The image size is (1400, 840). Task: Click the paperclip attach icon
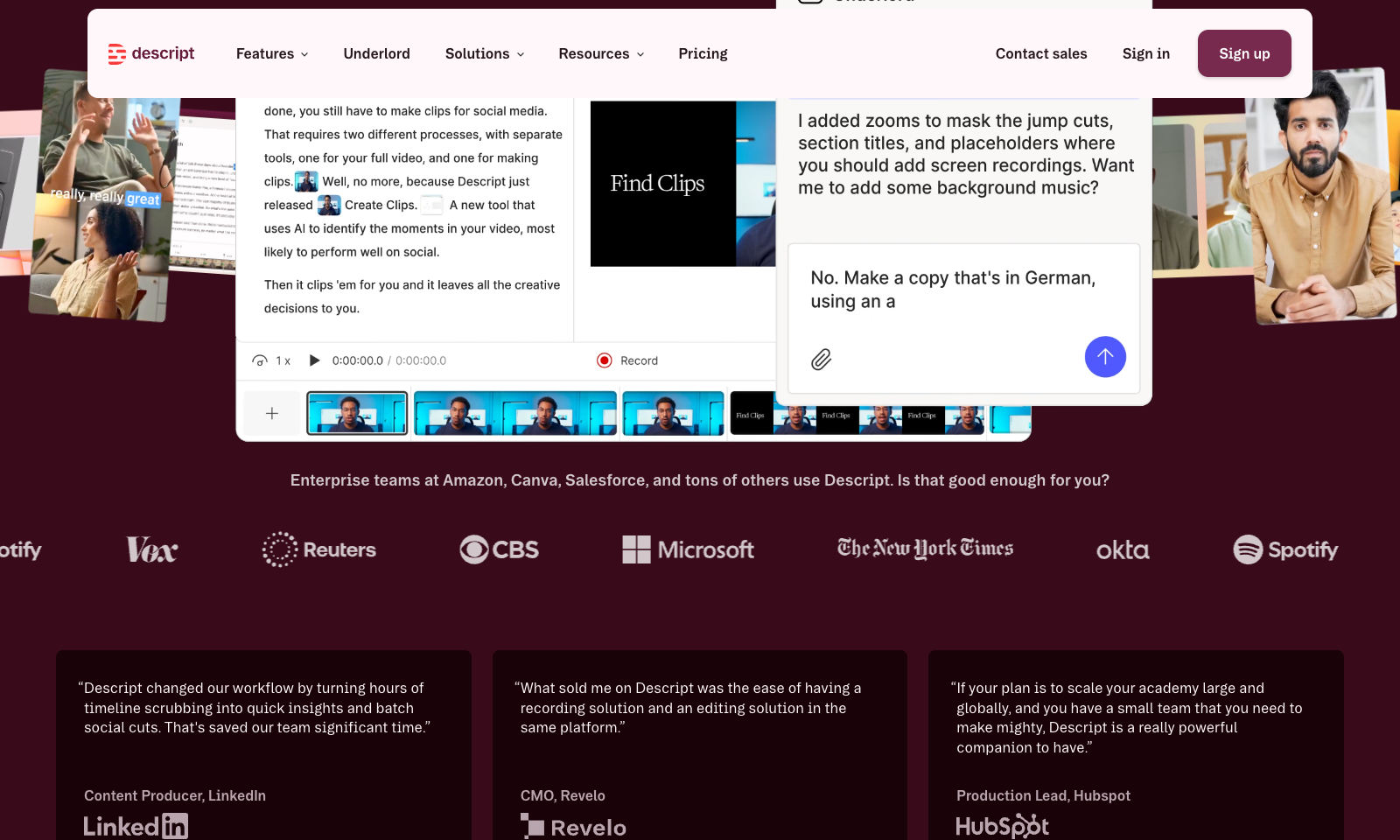(x=821, y=359)
